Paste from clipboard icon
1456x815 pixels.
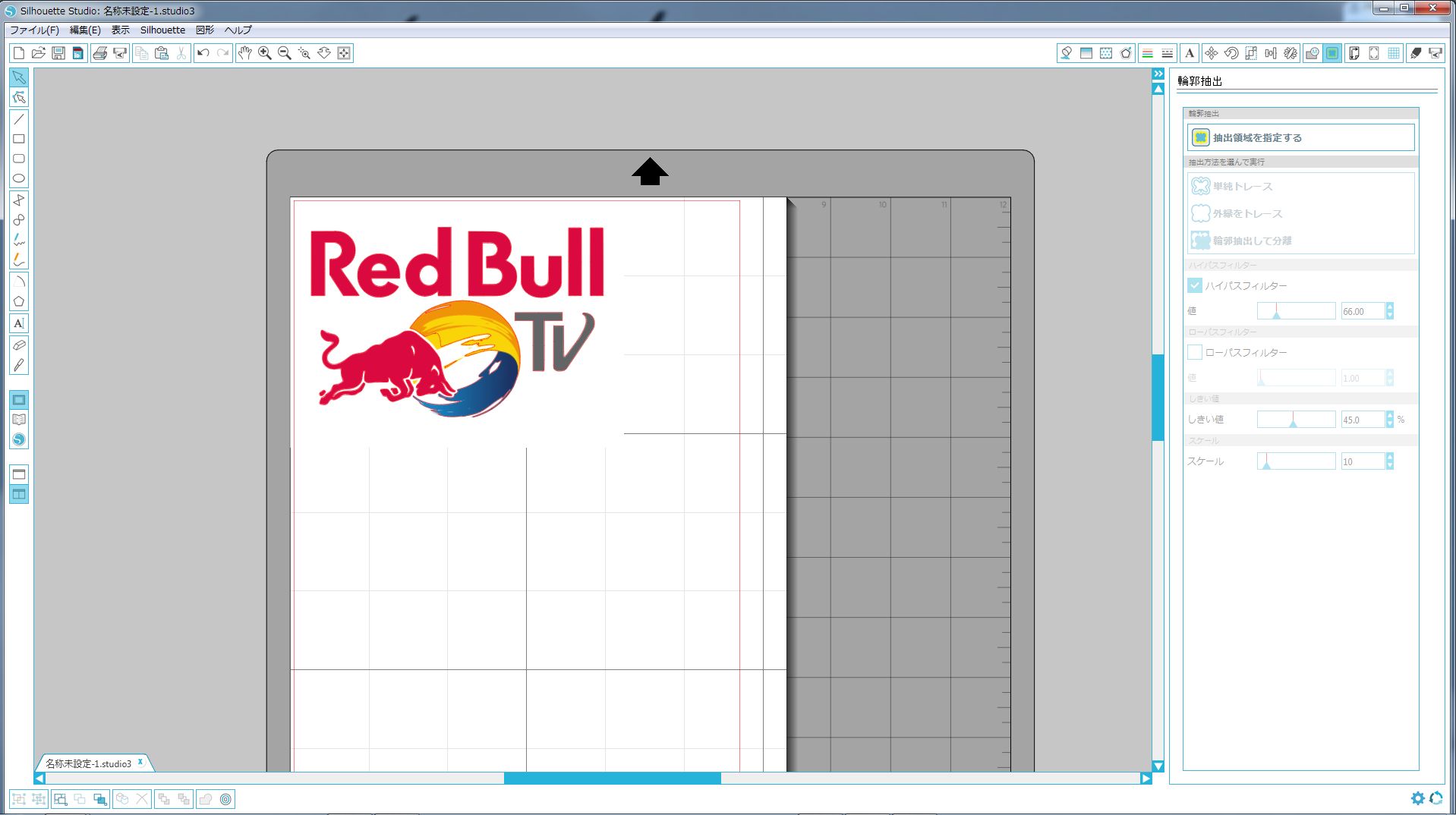tap(162, 53)
